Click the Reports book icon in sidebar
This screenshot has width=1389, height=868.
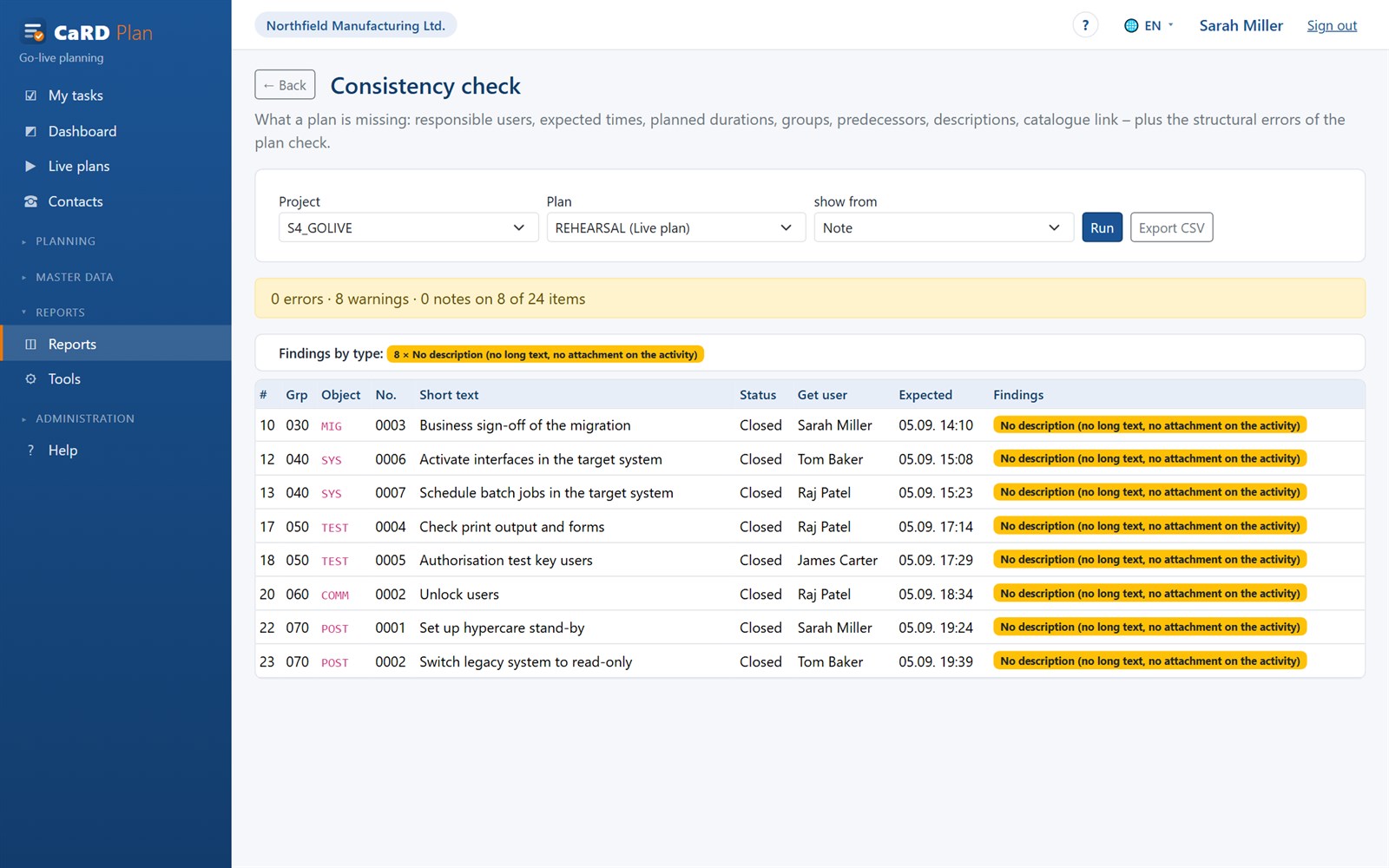[x=31, y=345]
